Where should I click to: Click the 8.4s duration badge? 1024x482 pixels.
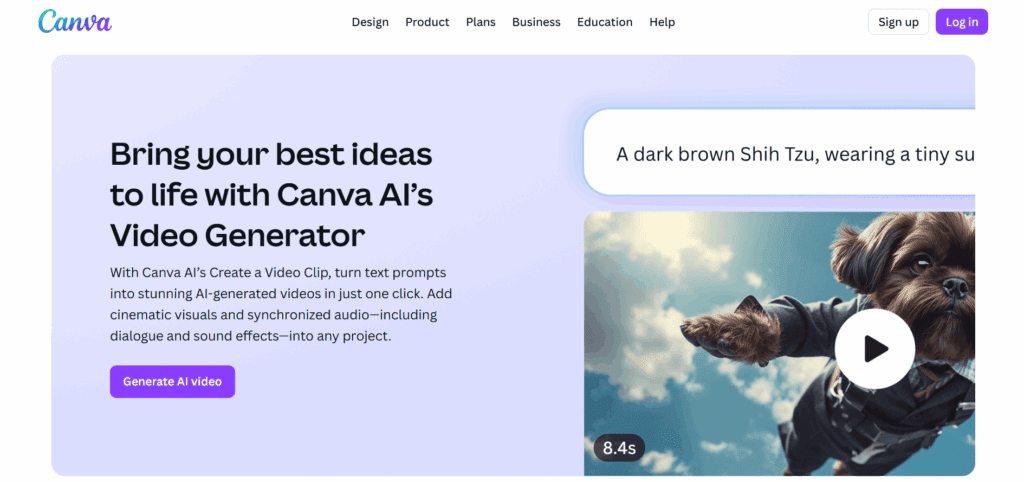tap(619, 448)
